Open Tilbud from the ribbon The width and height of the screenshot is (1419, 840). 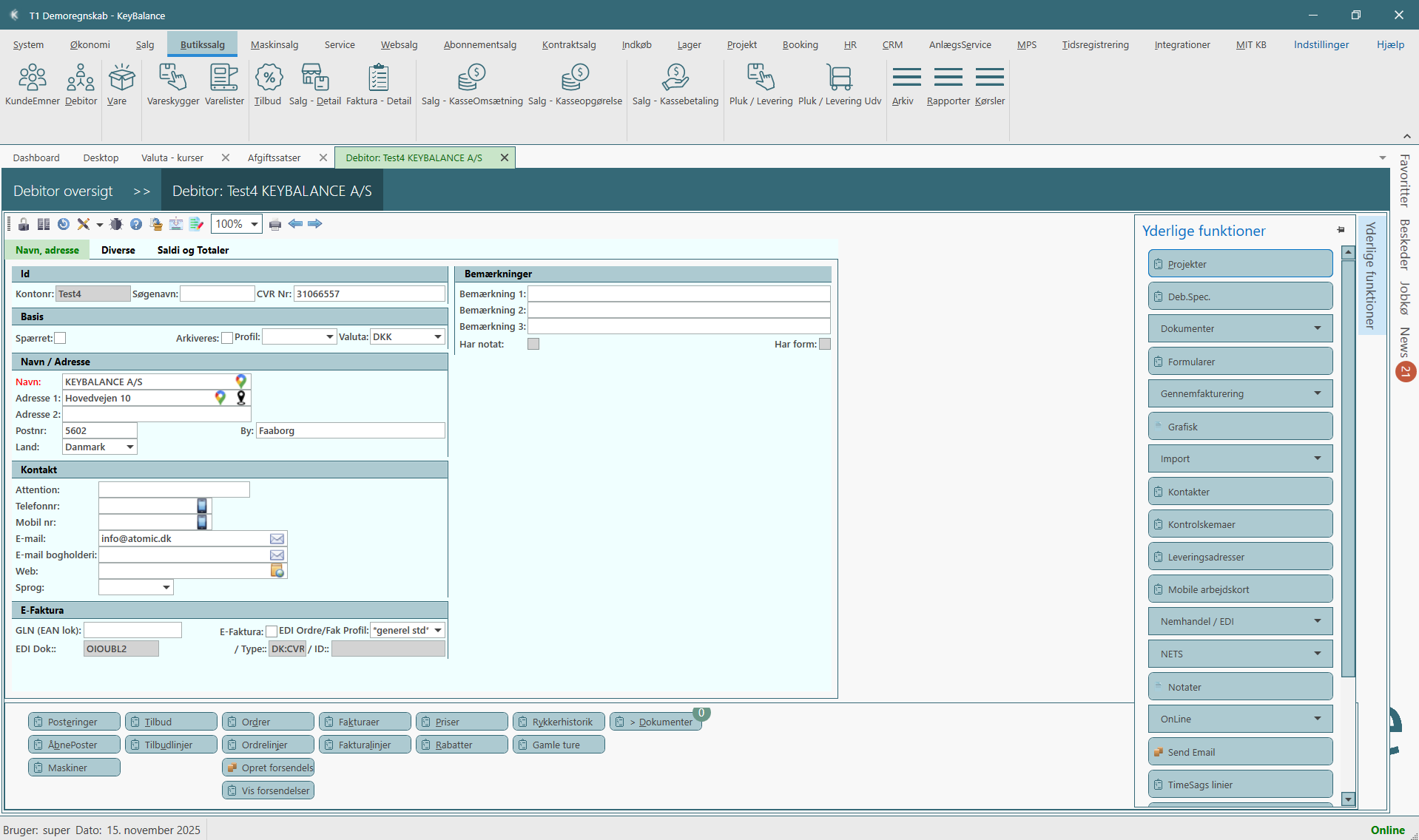(268, 84)
